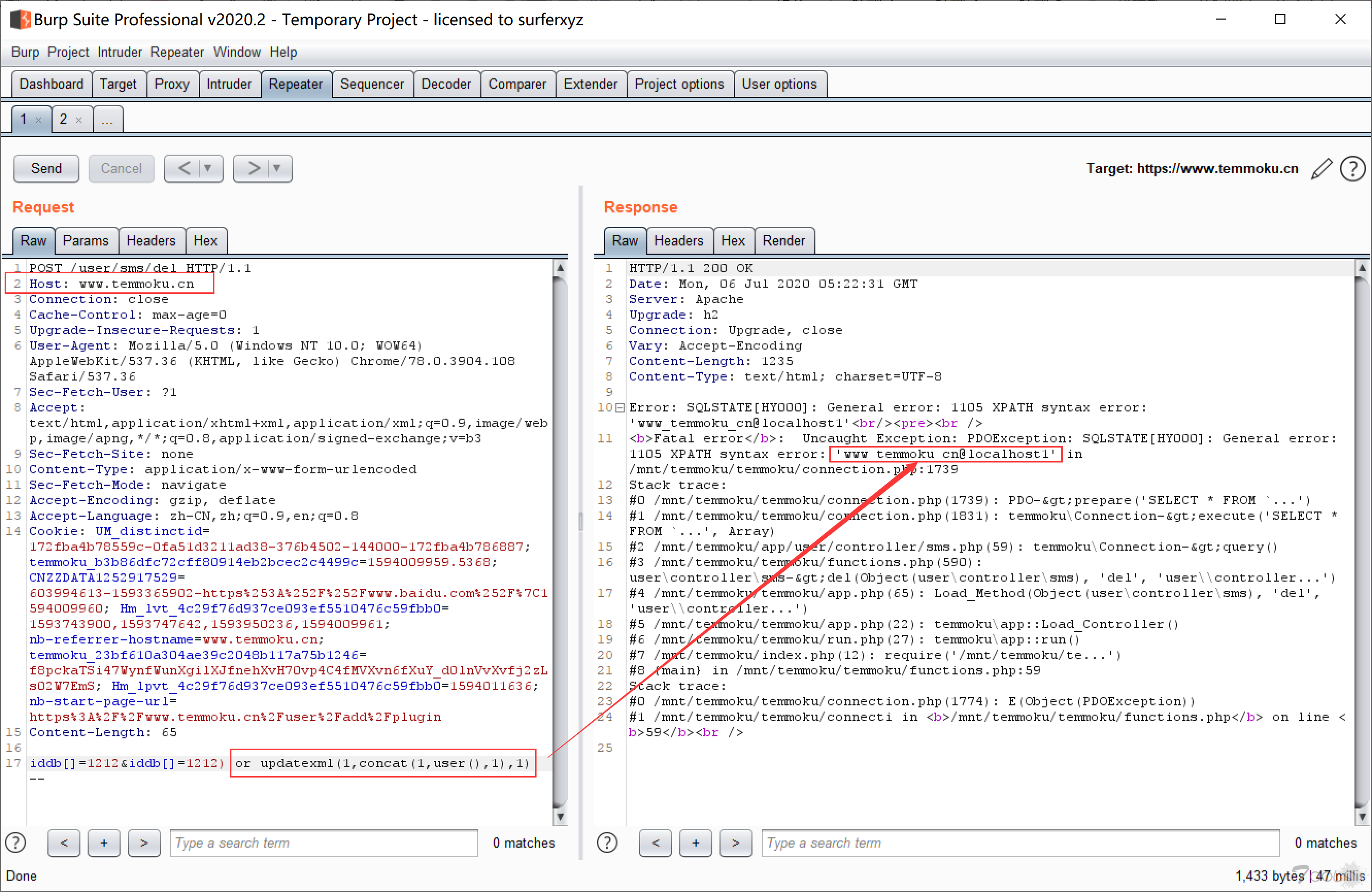The width and height of the screenshot is (1372, 892).
Task: Click response pane scrollbar up arrow
Action: click(1362, 267)
